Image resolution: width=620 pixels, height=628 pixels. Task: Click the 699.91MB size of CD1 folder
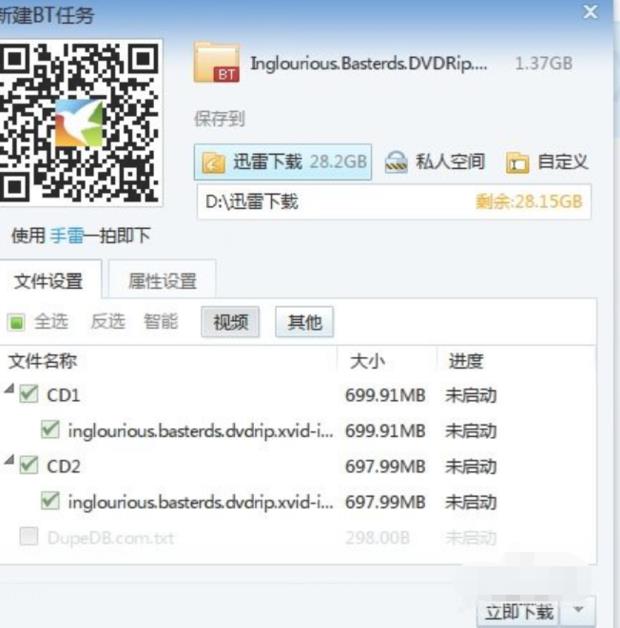[x=385, y=395]
